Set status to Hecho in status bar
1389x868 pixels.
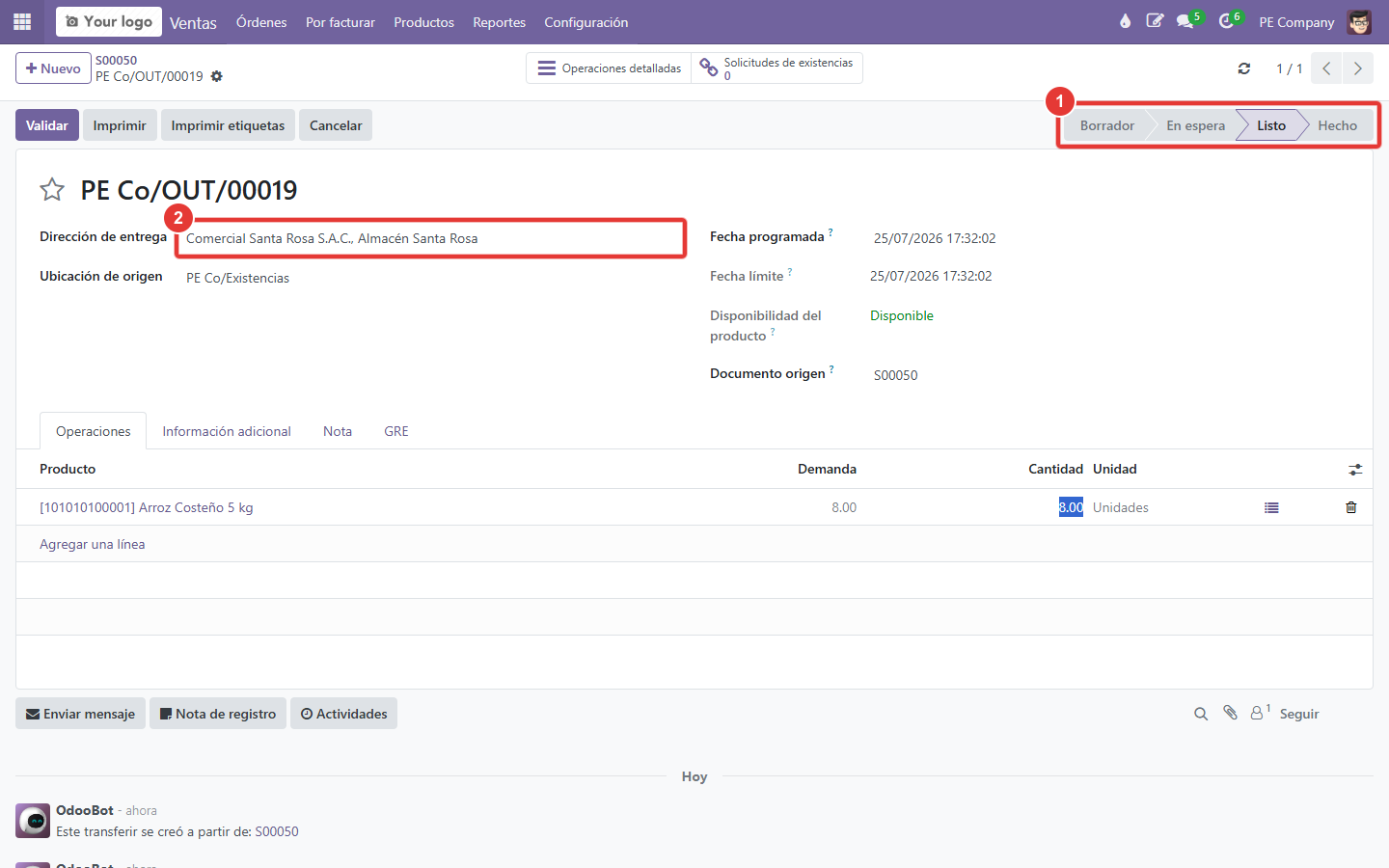[x=1337, y=125]
